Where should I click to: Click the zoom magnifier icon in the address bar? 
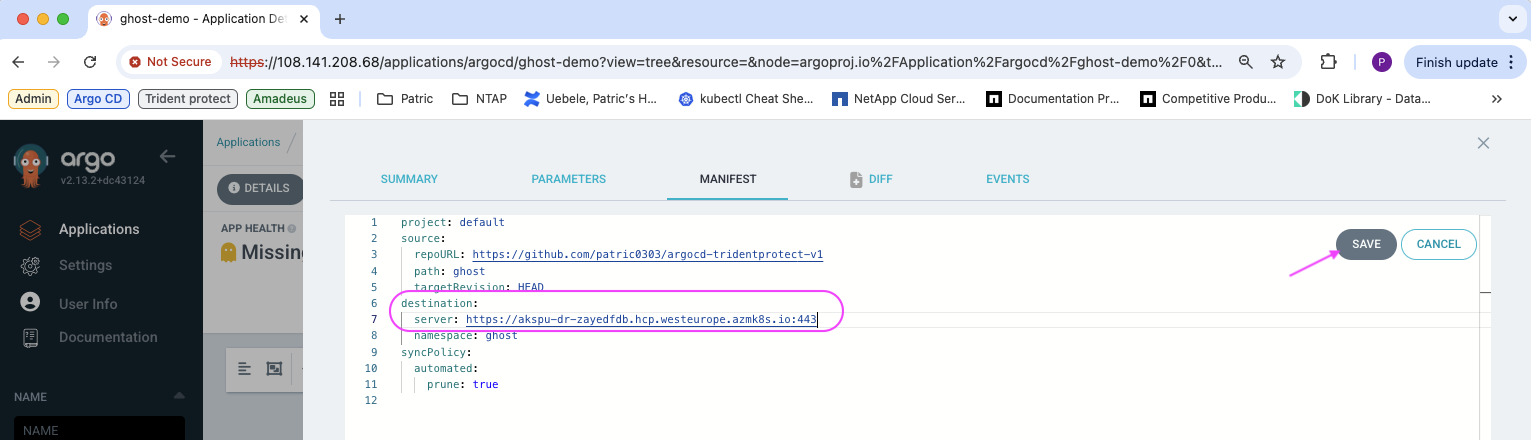click(1246, 62)
